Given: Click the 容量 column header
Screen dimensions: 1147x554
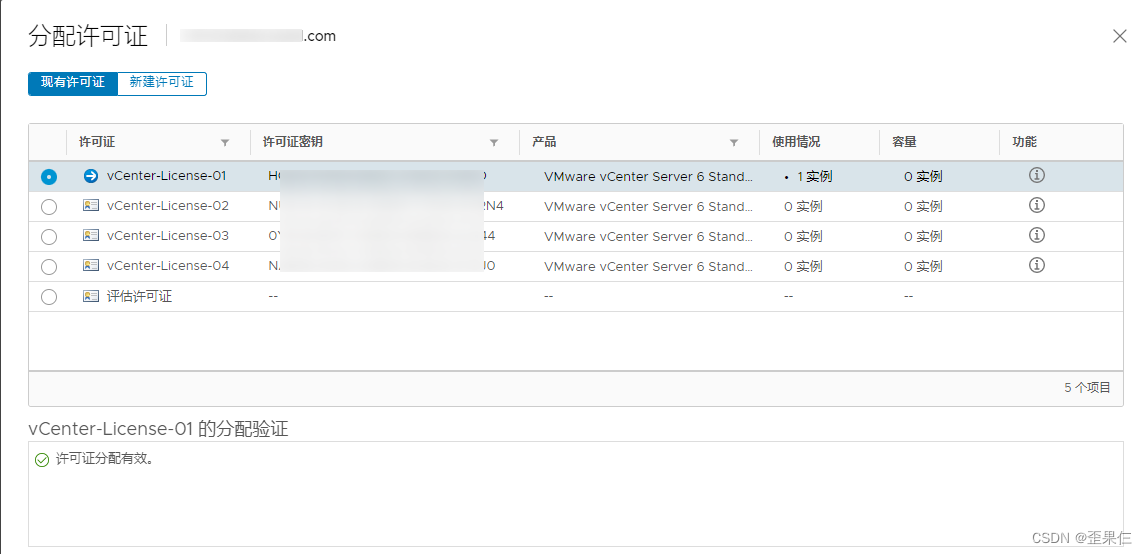Looking at the screenshot, I should coord(904,142).
